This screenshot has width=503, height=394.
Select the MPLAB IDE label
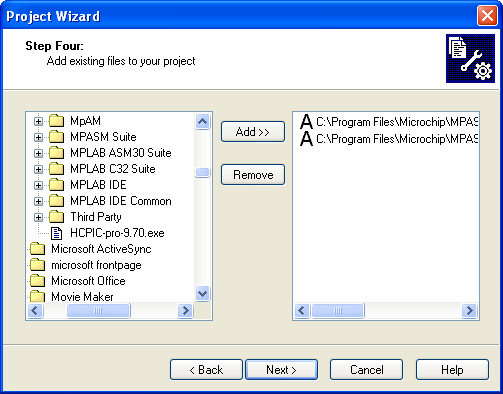(98, 185)
